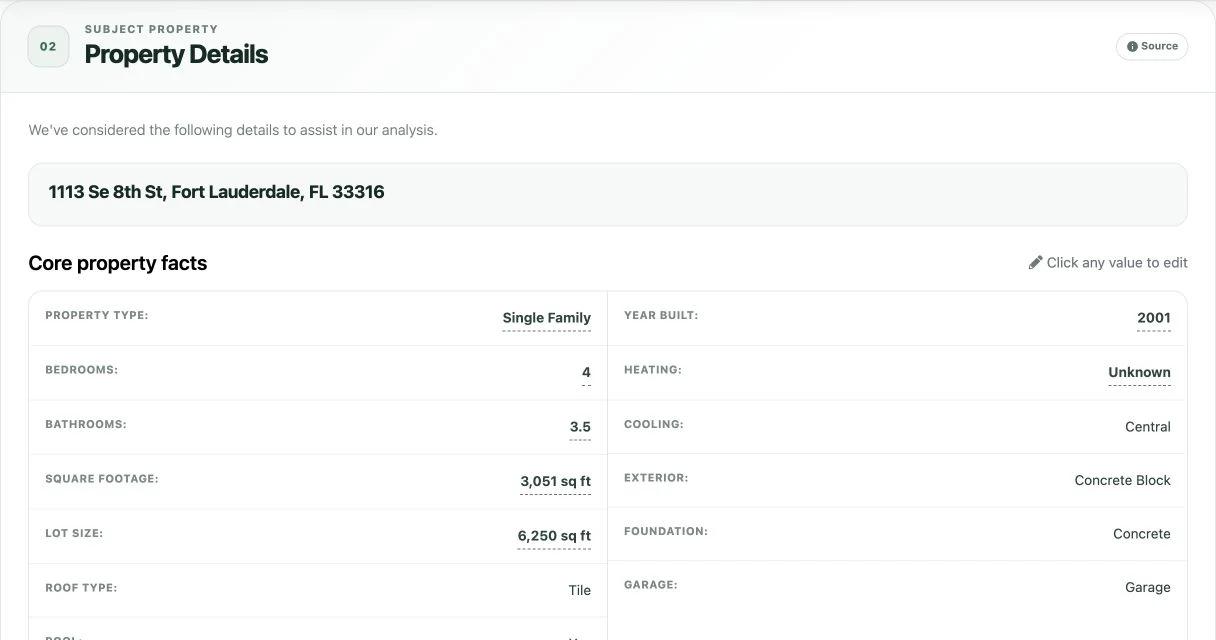Click the PROPERTY TYPE label
This screenshot has height=640, width=1216.
[97, 316]
